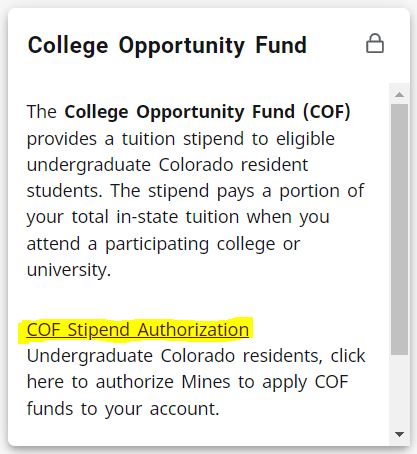
Task: Click the lock icon in card header
Action: (375, 43)
